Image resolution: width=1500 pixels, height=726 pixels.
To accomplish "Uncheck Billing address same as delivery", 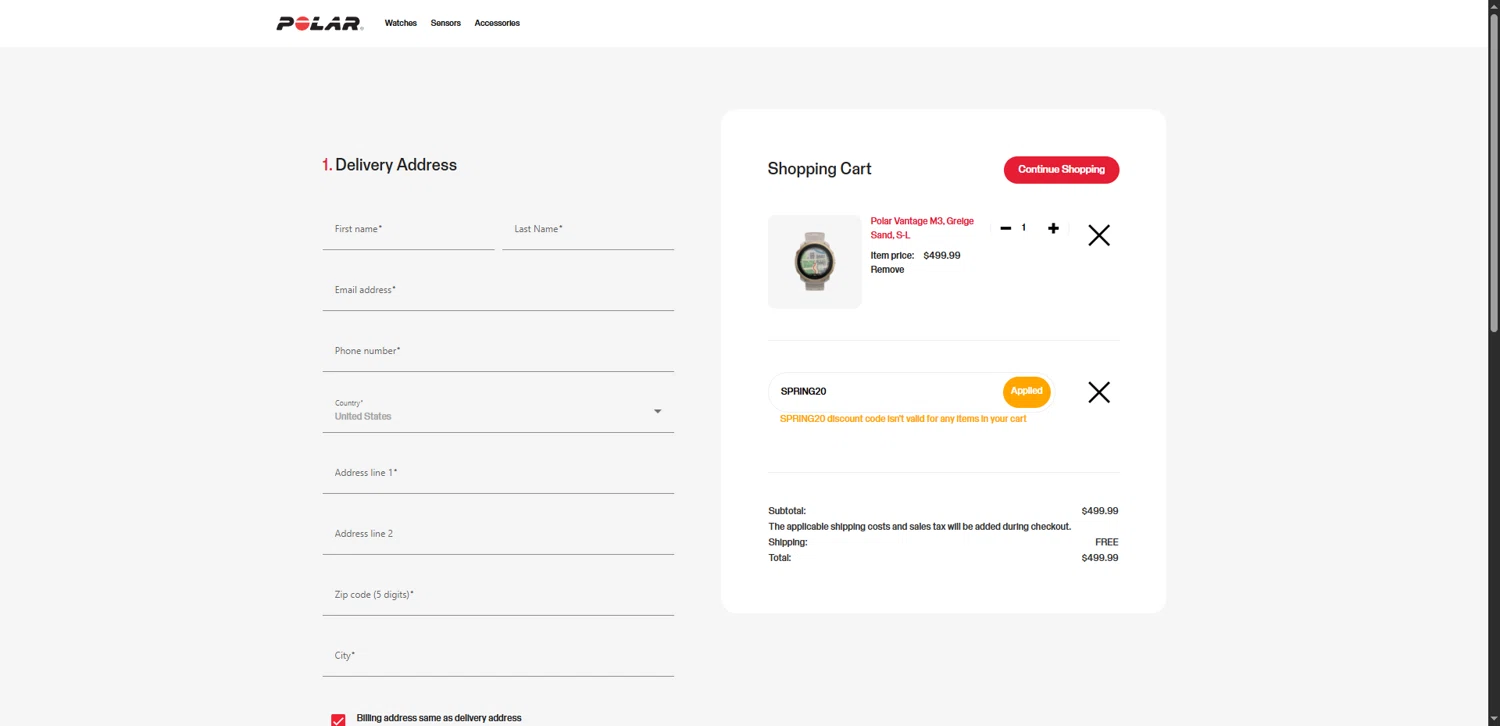I will click(x=338, y=720).
